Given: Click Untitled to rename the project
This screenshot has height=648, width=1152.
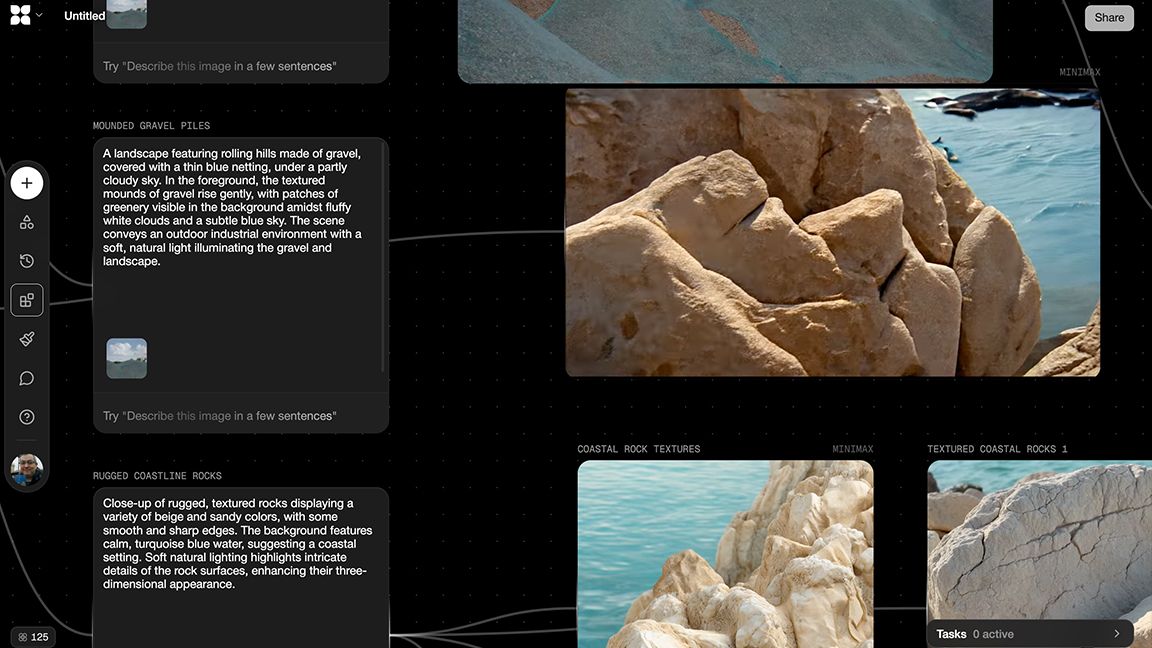Looking at the screenshot, I should (84, 15).
